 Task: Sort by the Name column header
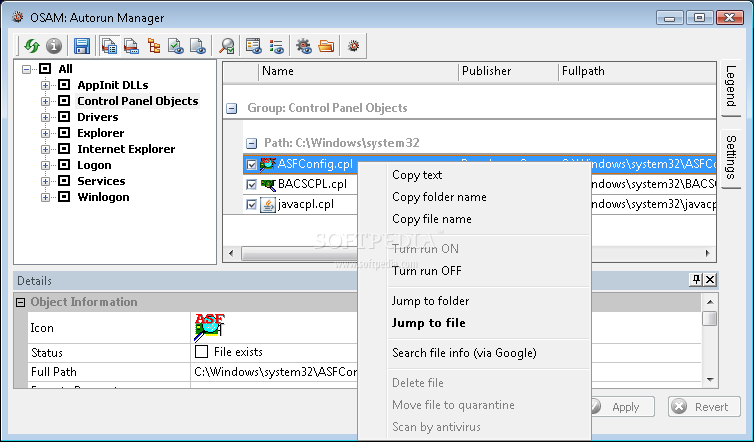tap(358, 71)
